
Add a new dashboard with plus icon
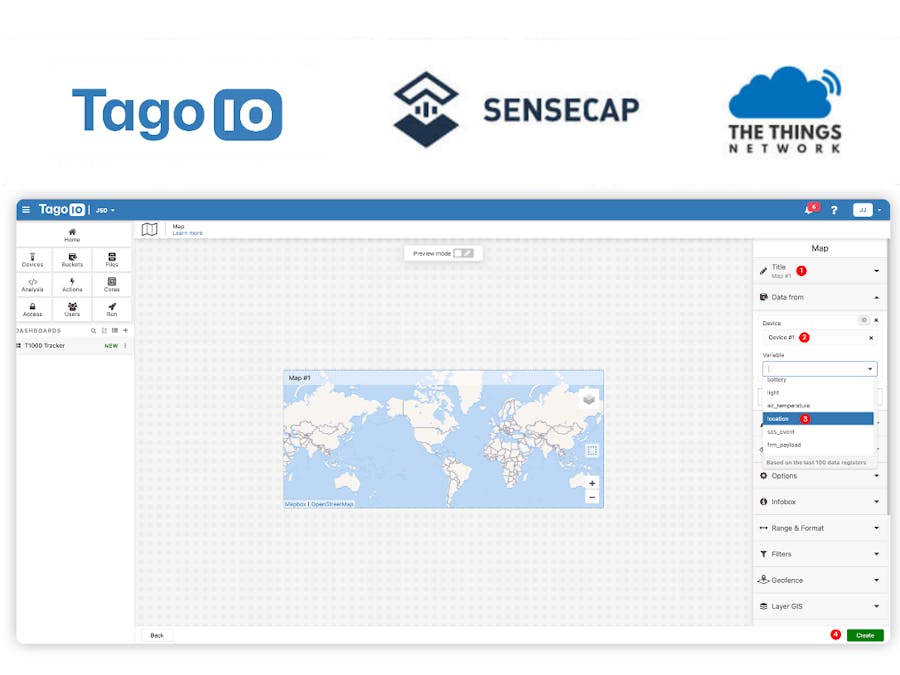(125, 331)
